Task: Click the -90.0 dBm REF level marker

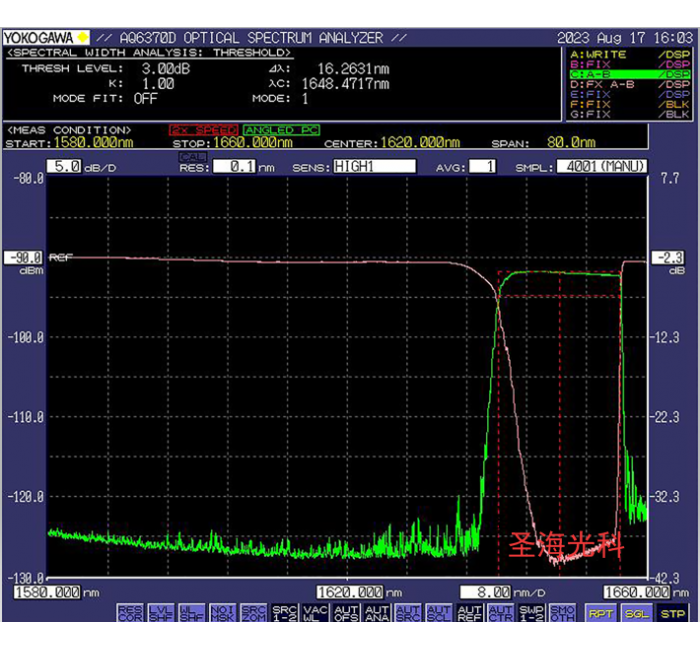Action: point(24,257)
